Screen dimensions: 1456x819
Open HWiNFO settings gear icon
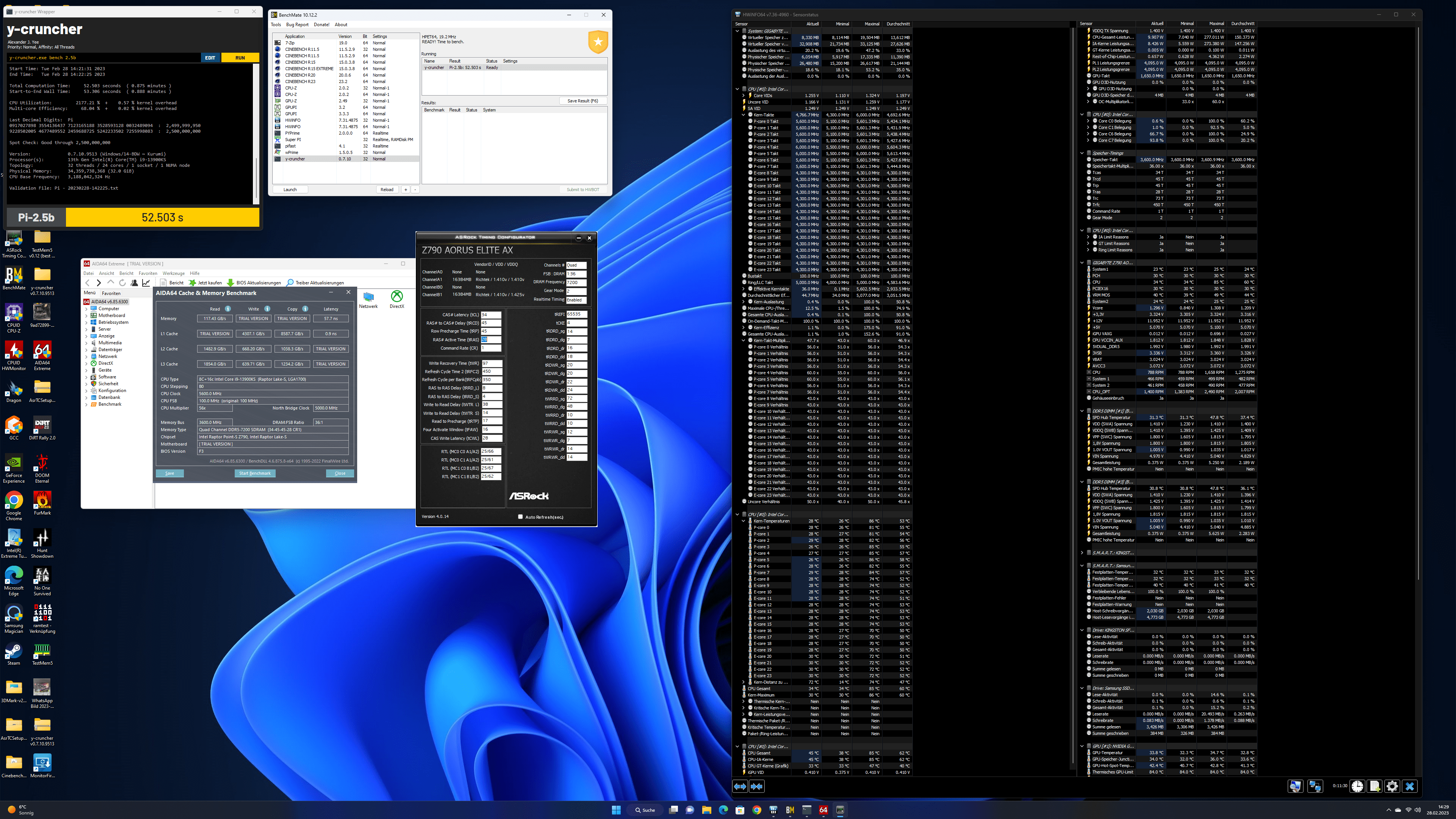click(1392, 786)
